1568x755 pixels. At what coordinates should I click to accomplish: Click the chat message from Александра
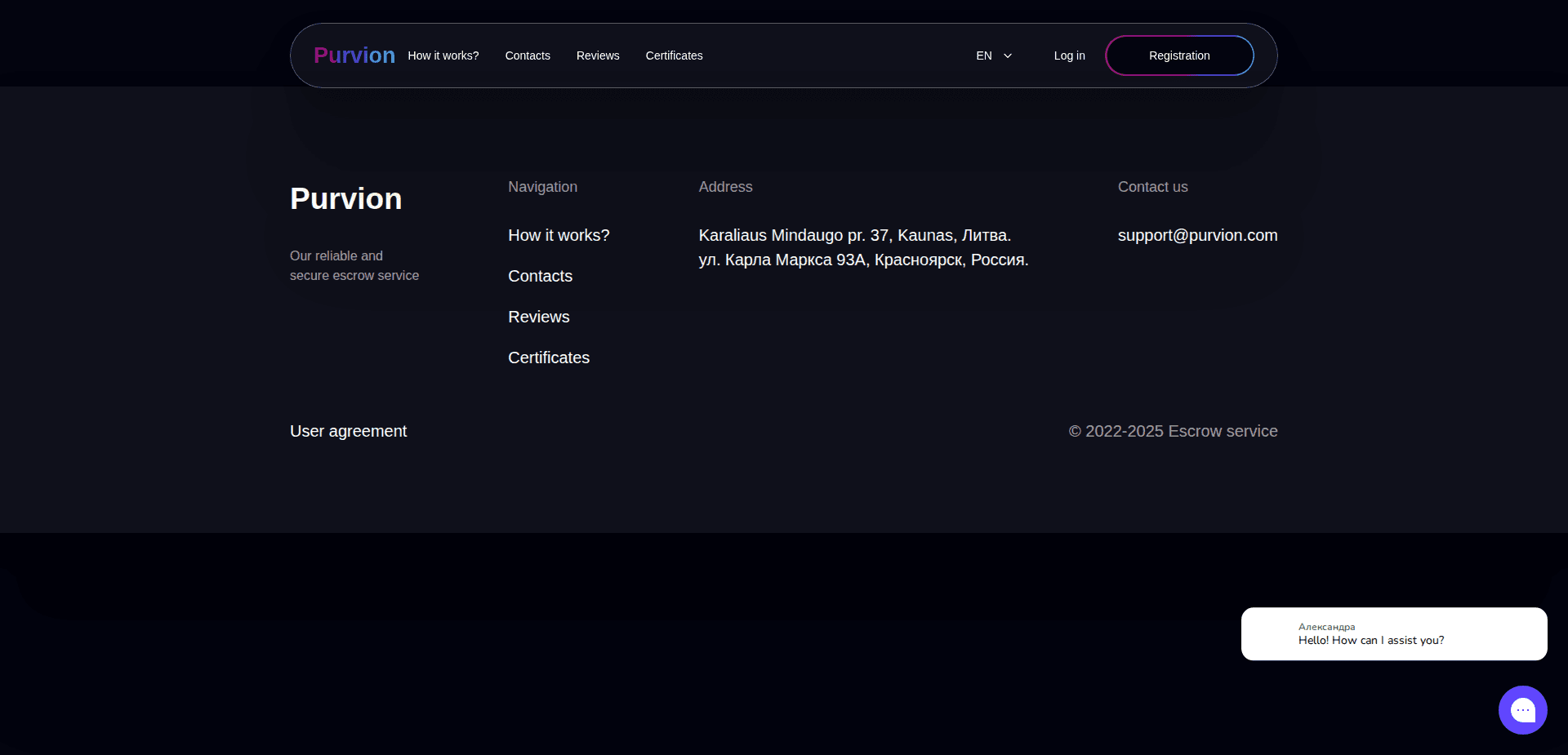coord(1392,634)
